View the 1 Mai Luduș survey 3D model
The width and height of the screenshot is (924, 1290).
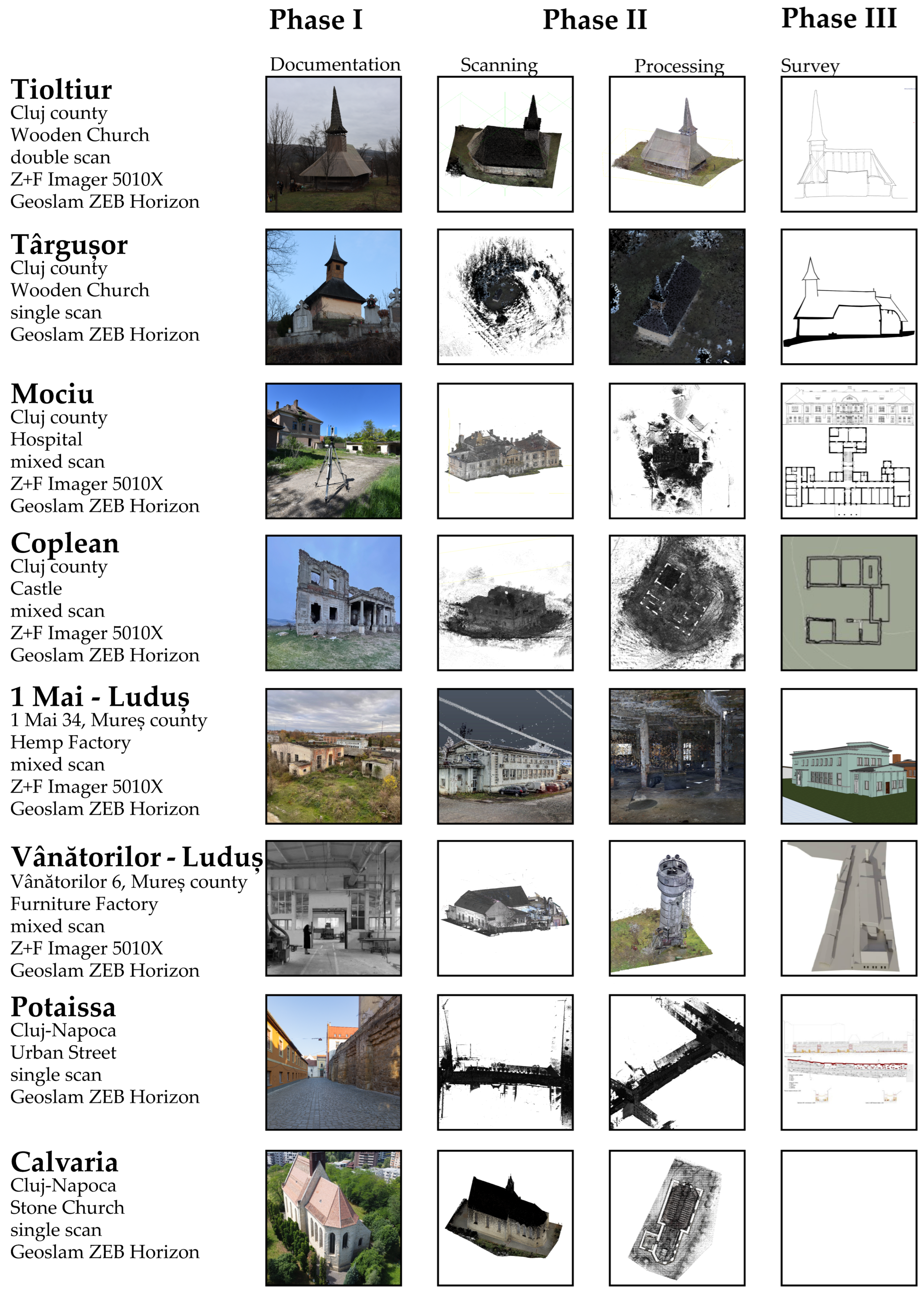848,756
